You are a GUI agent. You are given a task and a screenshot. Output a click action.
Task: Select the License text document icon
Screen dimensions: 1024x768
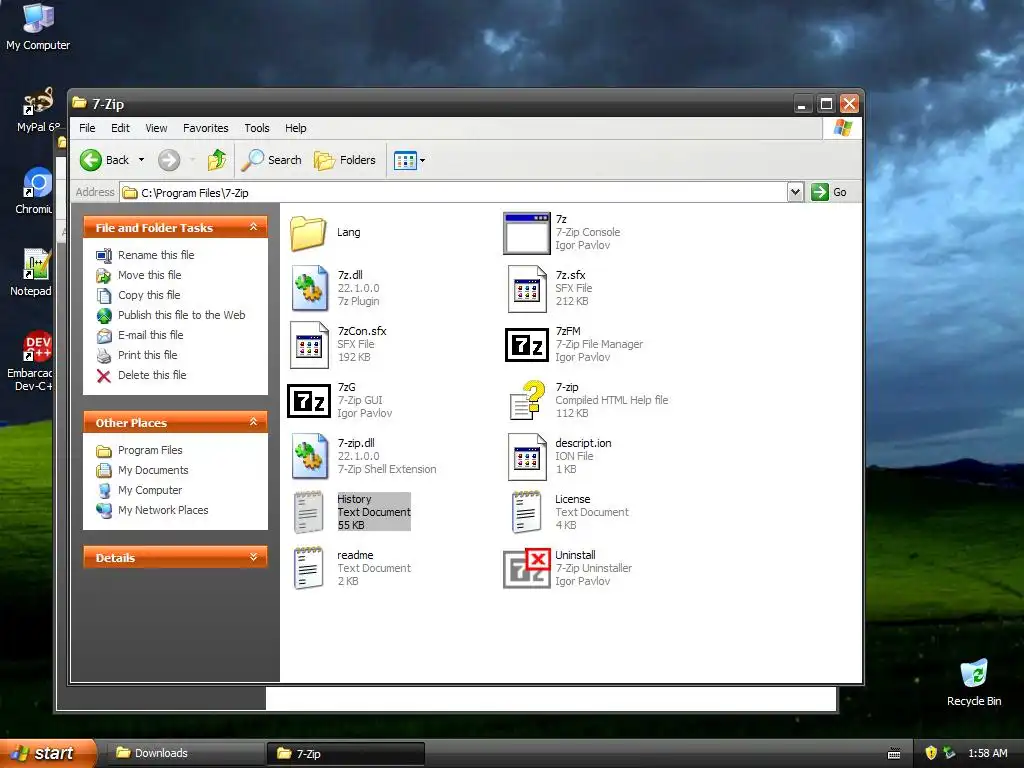526,512
